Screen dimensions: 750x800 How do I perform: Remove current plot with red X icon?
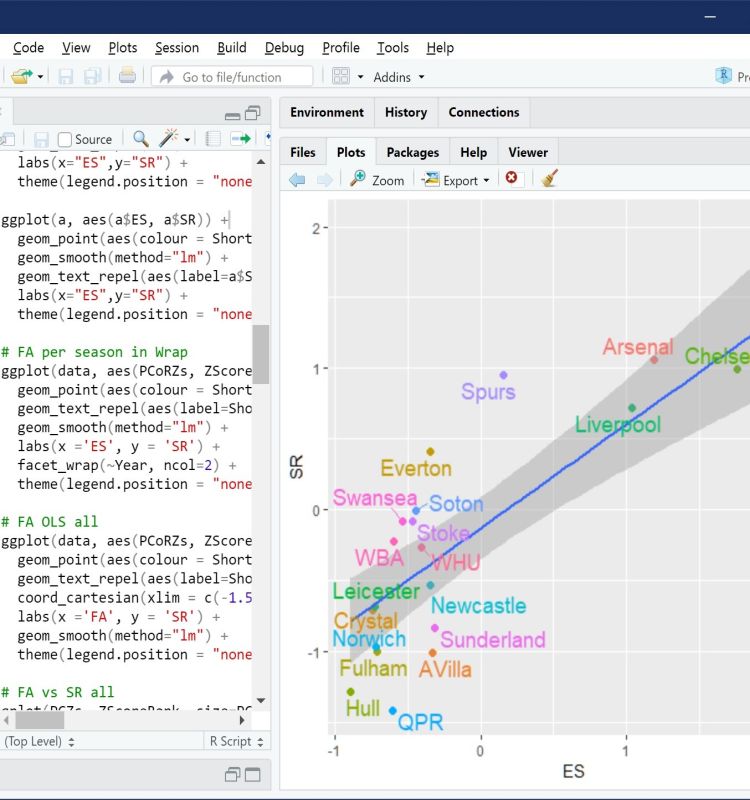(512, 179)
